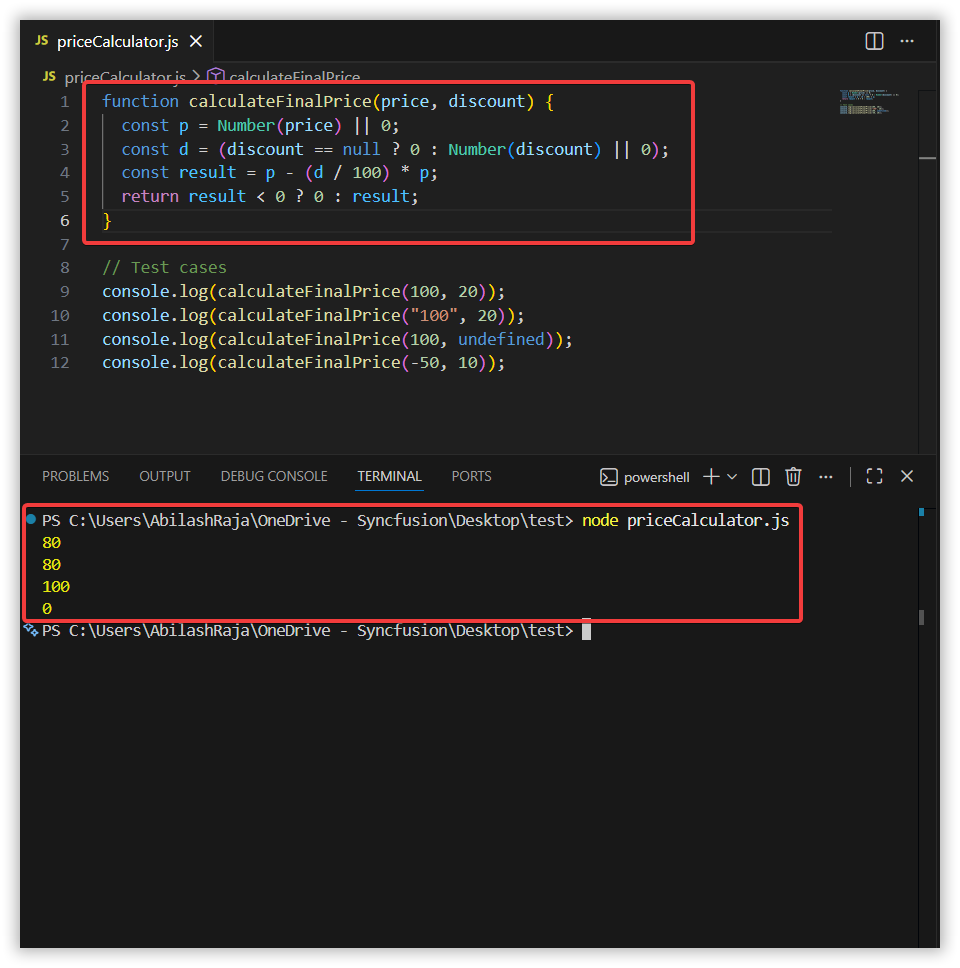960x968 pixels.
Task: Click '-50' argument on line 12
Action: tap(424, 362)
